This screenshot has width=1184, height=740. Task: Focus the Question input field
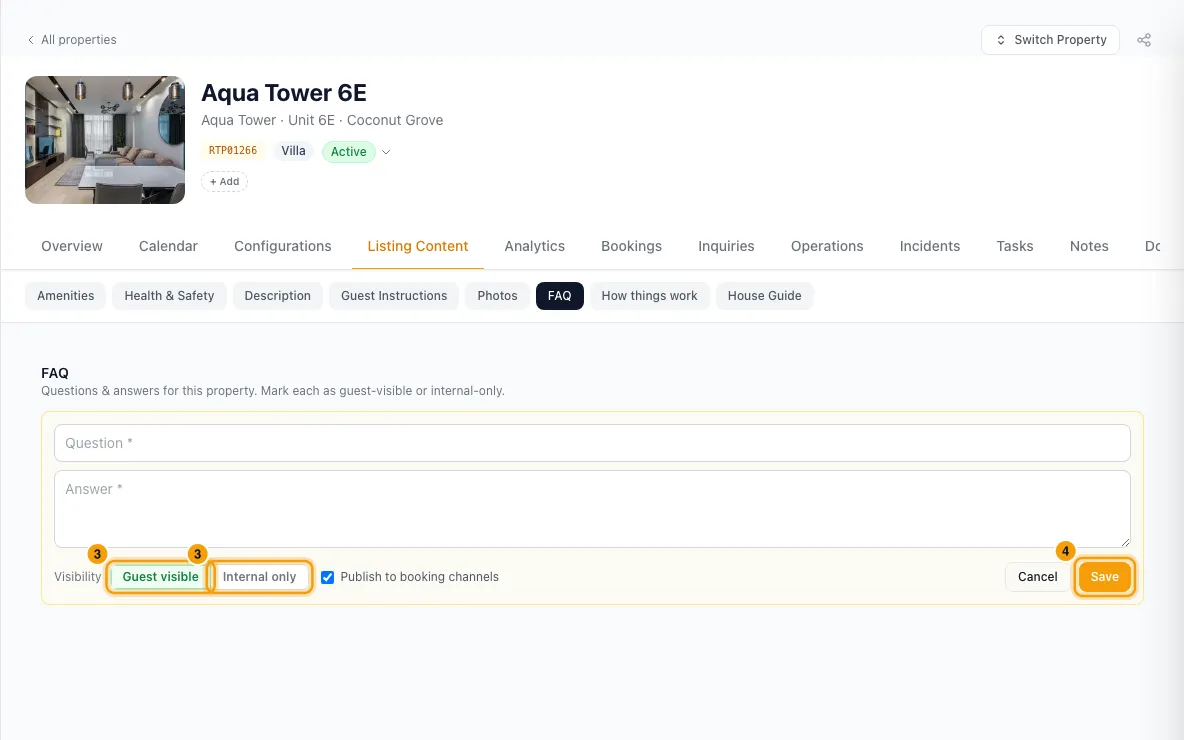pyautogui.click(x=592, y=443)
